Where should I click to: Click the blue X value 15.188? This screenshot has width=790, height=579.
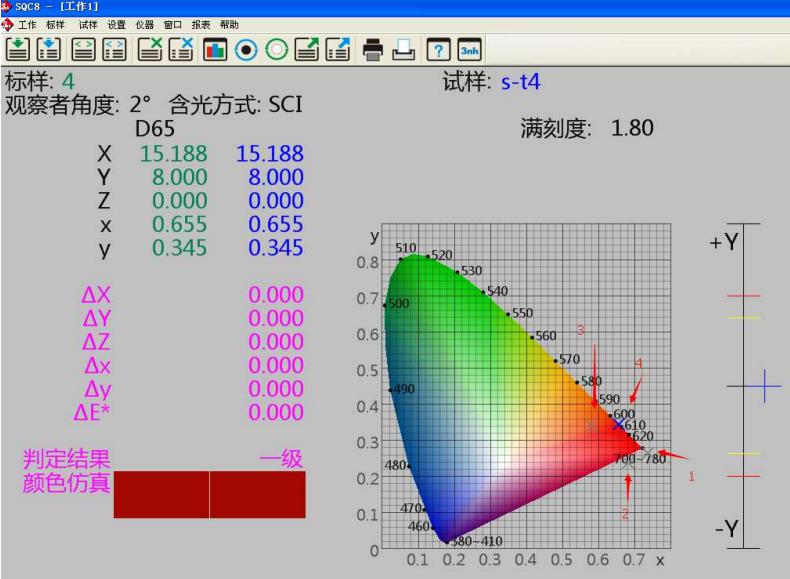pyautogui.click(x=270, y=154)
